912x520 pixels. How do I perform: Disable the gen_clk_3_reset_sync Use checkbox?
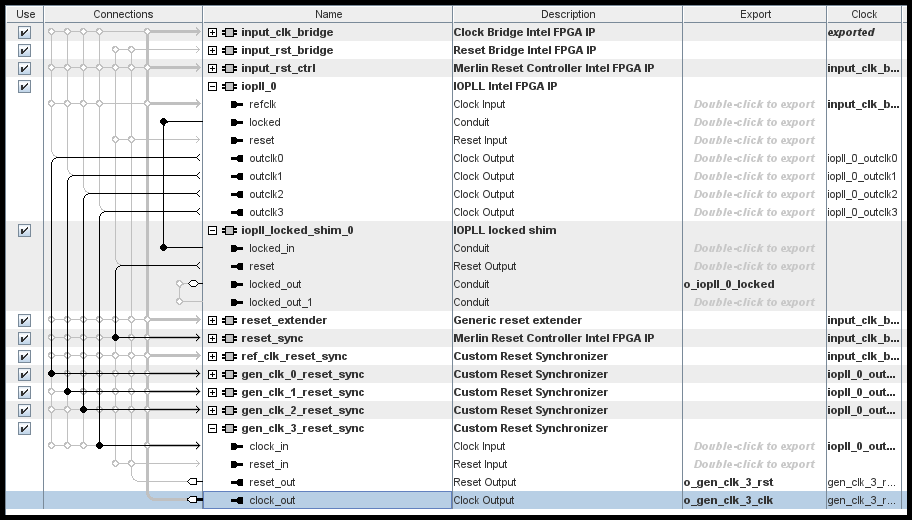(x=25, y=428)
